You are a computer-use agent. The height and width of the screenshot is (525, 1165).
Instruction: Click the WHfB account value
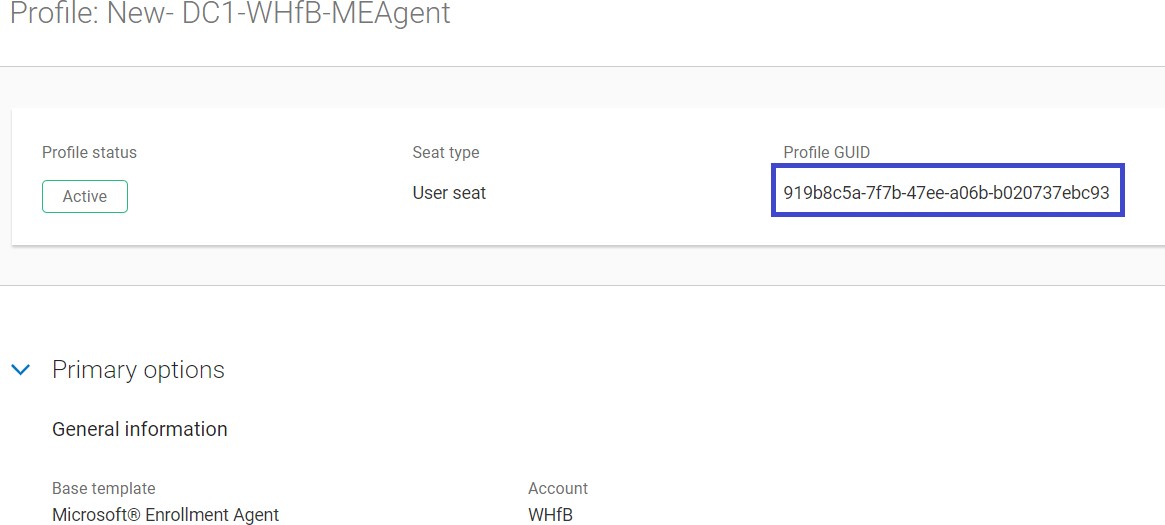(550, 515)
